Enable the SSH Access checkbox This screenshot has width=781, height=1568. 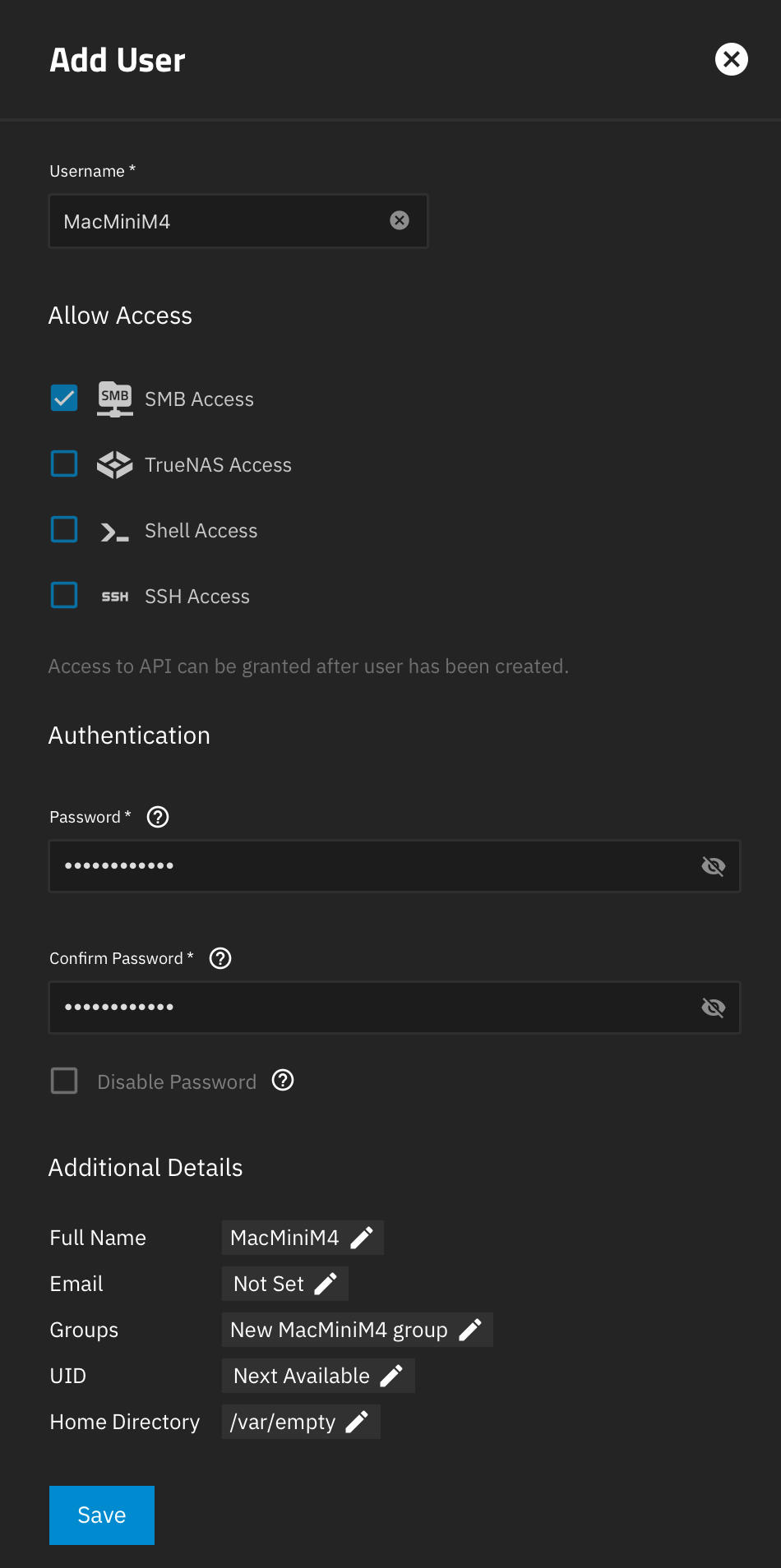coord(64,595)
